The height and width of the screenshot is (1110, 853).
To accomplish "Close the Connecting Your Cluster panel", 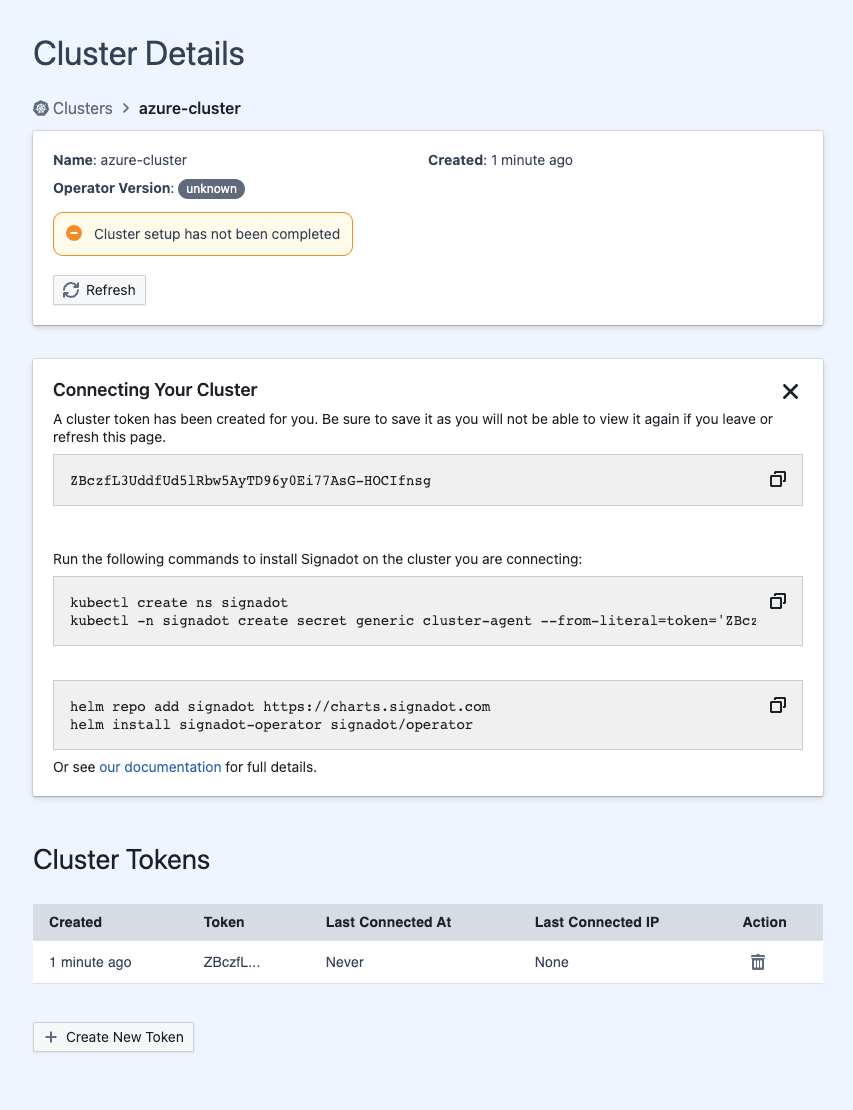I will tap(790, 391).
